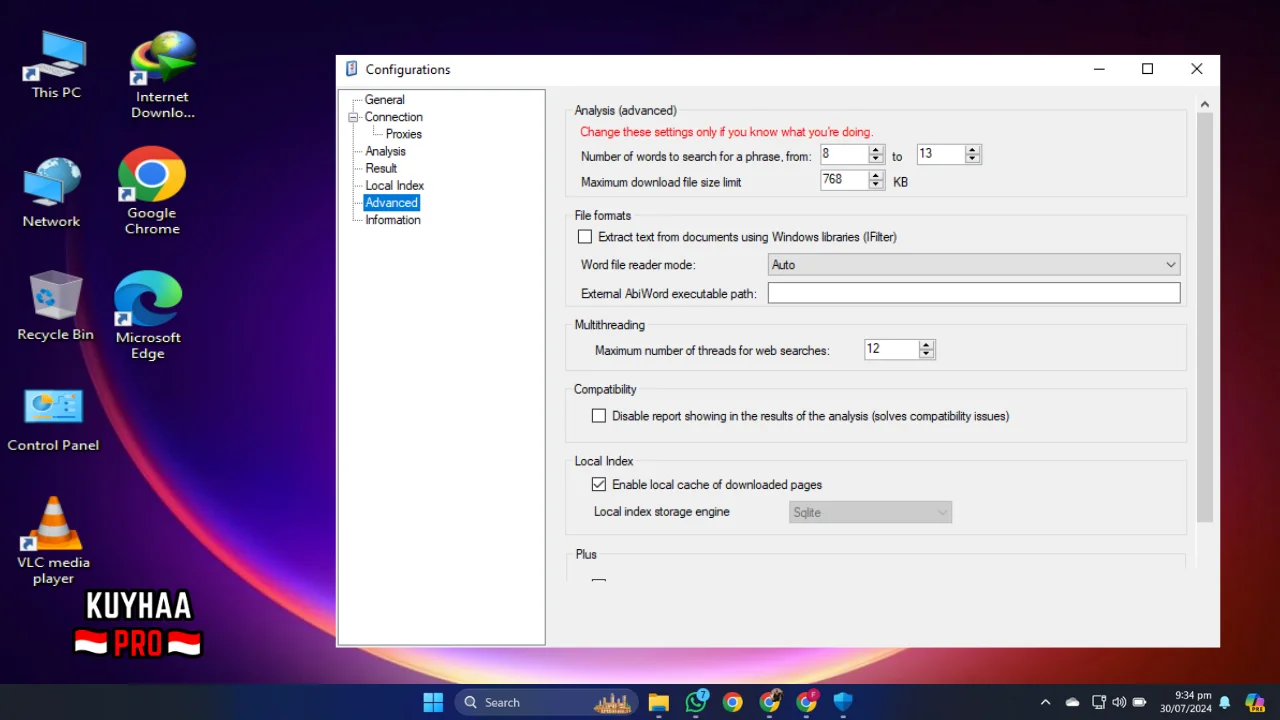Click the file size limit number field
The height and width of the screenshot is (720, 1280).
tap(844, 180)
